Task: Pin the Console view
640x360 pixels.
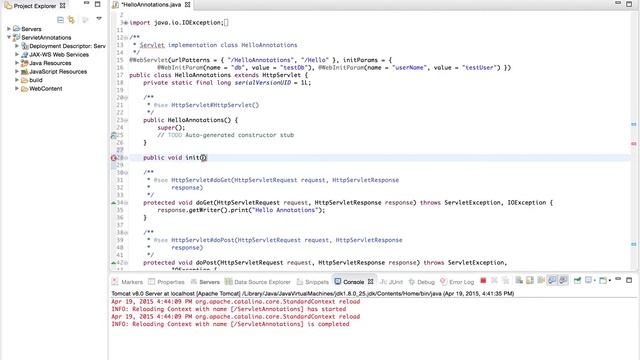Action: click(578, 280)
